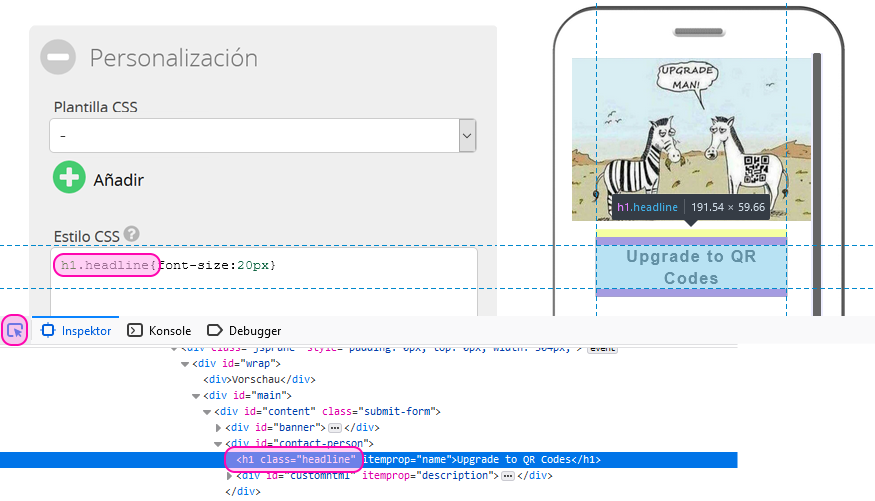Switch to the Konsole tab

click(159, 331)
